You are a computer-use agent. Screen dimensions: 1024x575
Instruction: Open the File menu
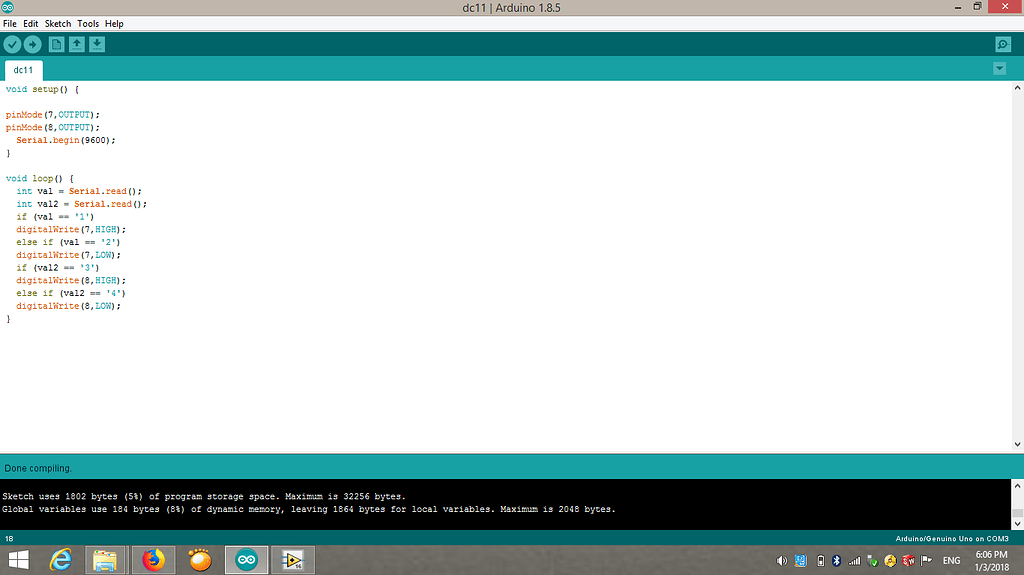pos(10,24)
